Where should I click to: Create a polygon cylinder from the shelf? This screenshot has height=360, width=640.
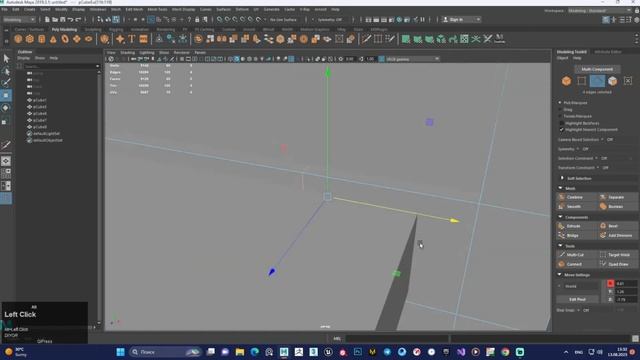click(x=42, y=39)
